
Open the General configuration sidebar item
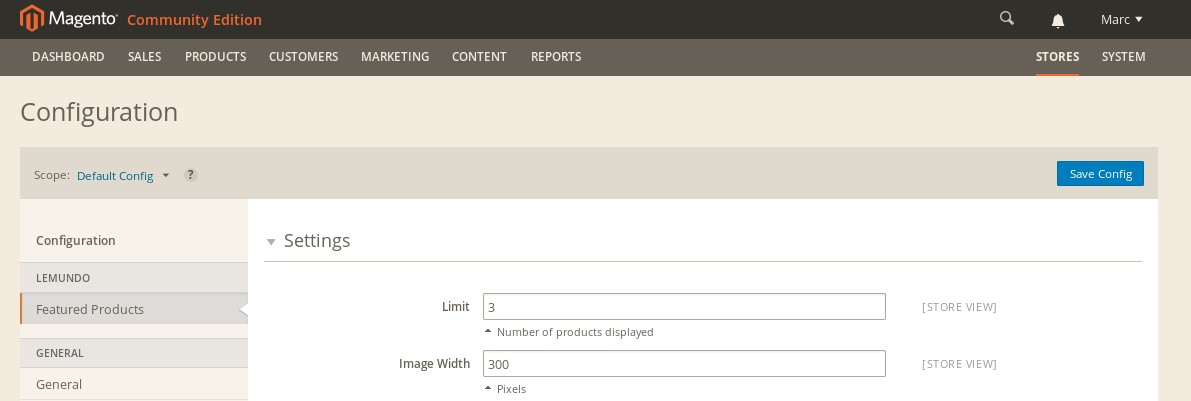click(x=134, y=384)
